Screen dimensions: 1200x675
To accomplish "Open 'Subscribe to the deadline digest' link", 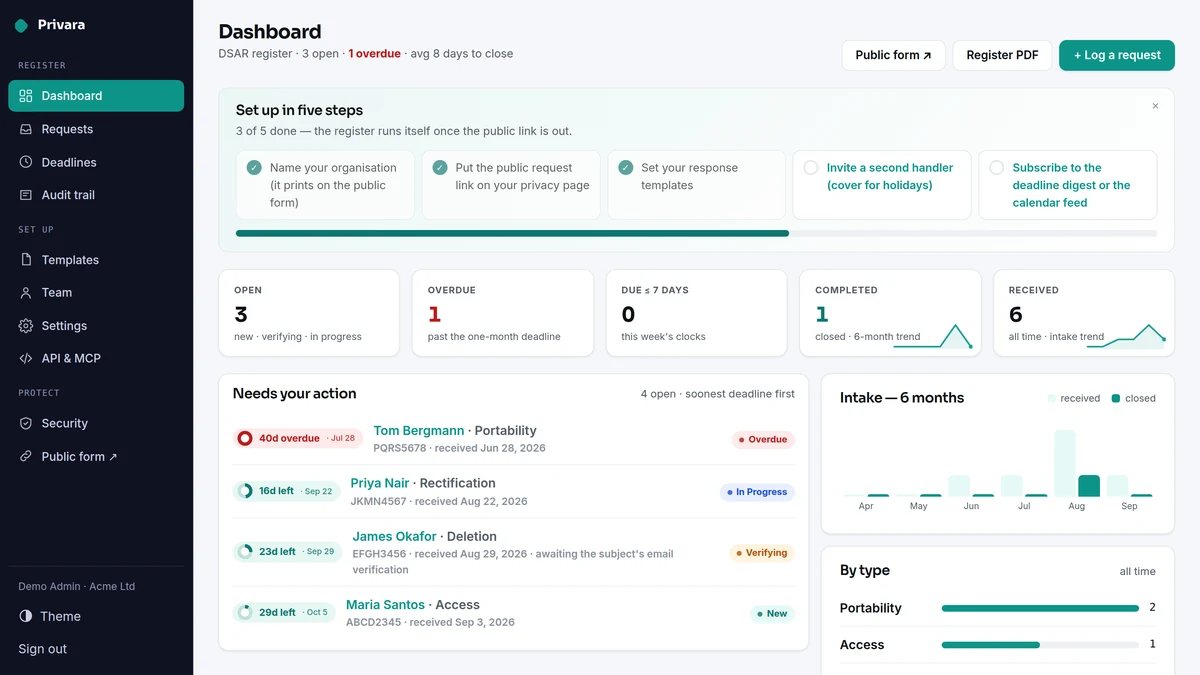I will click(1071, 185).
